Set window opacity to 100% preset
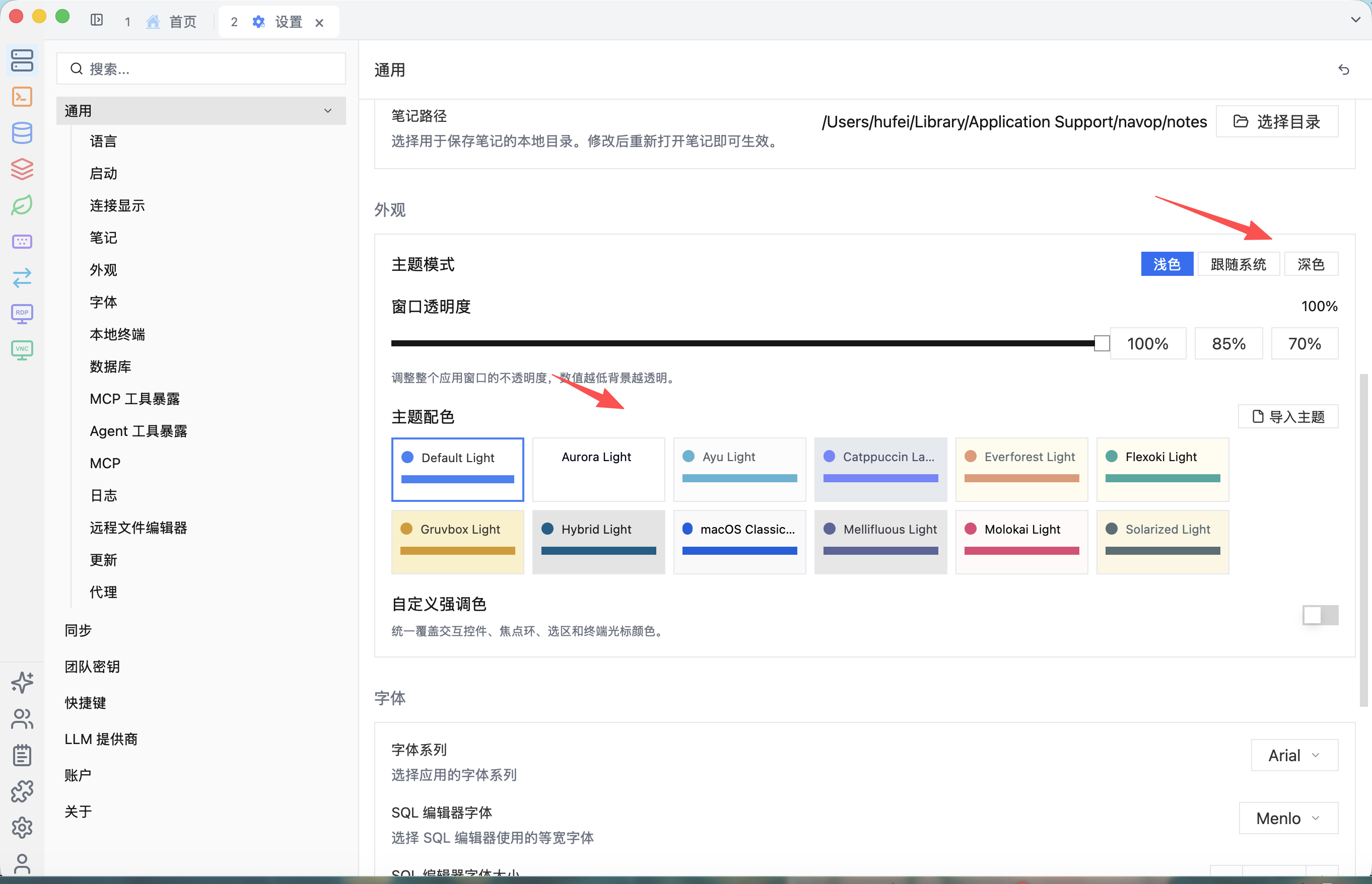 tap(1147, 343)
